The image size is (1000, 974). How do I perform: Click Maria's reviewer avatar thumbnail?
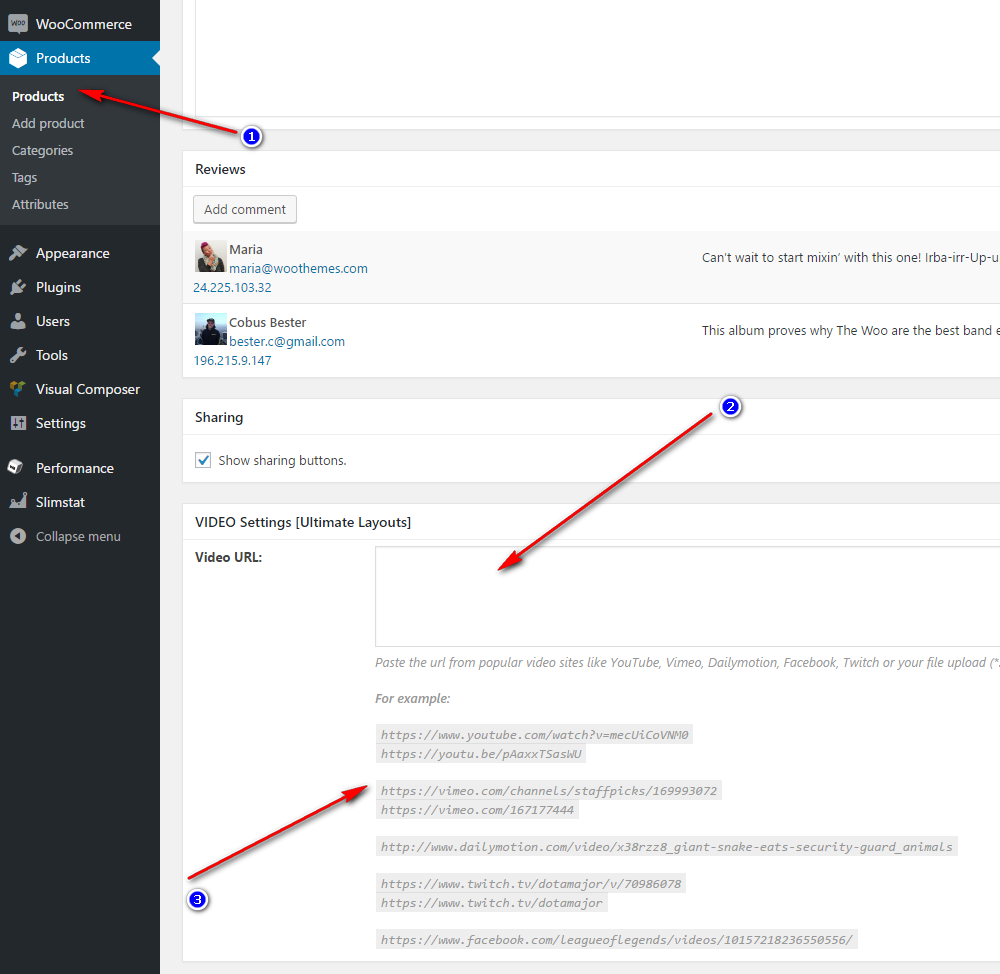point(210,257)
